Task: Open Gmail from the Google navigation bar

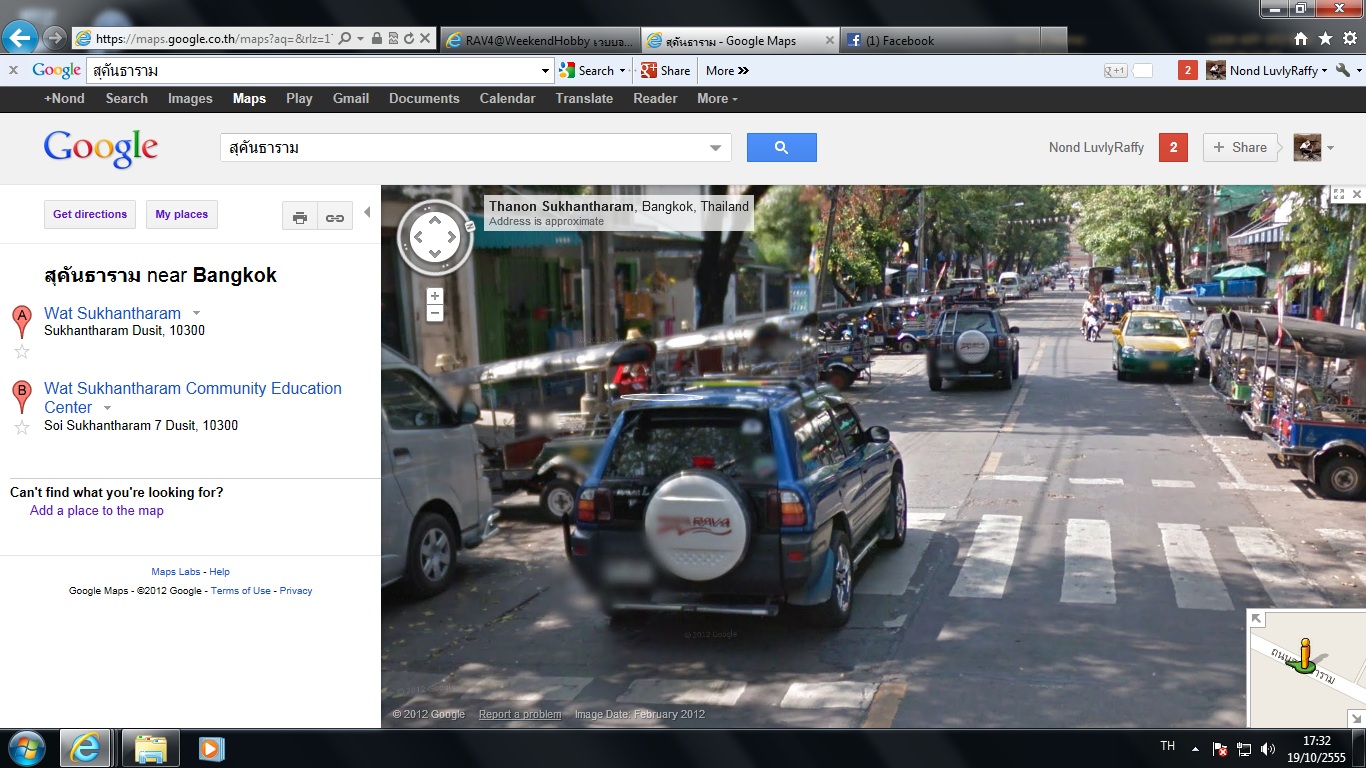Action: [351, 99]
